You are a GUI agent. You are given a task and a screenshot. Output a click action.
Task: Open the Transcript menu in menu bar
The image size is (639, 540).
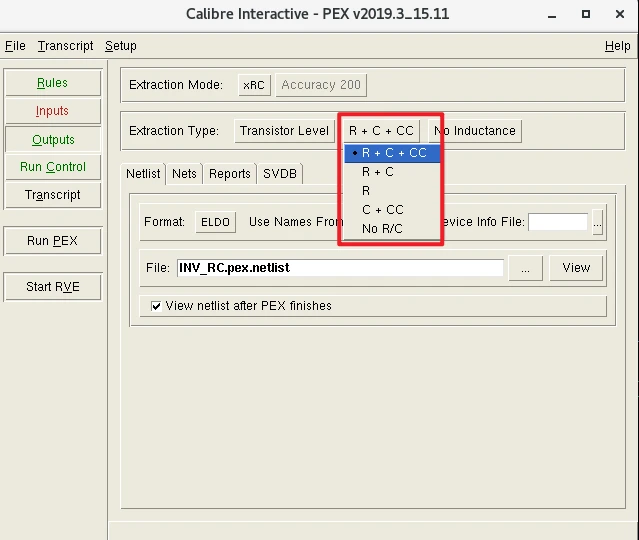(x=65, y=46)
